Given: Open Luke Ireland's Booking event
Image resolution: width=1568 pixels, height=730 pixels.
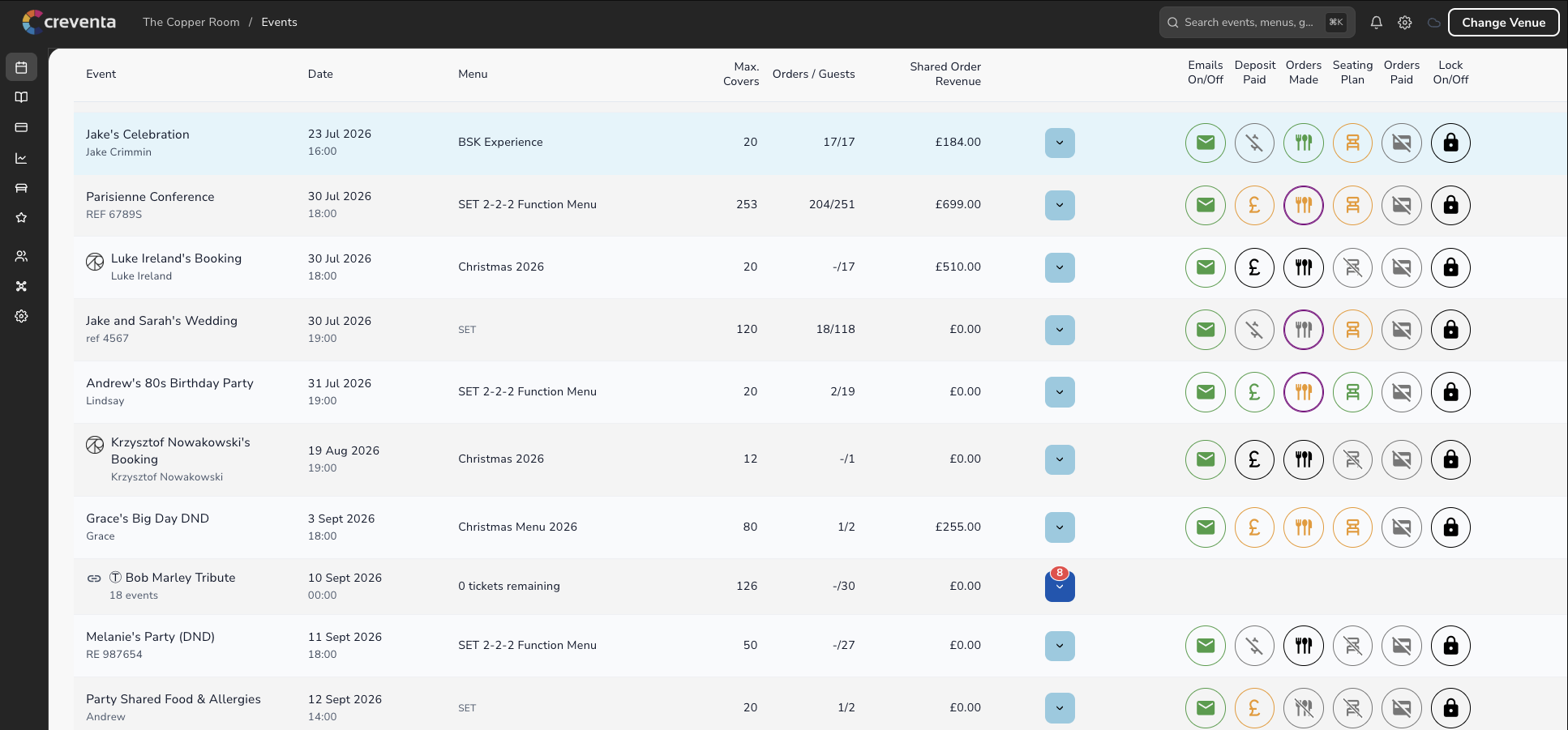Looking at the screenshot, I should point(176,258).
